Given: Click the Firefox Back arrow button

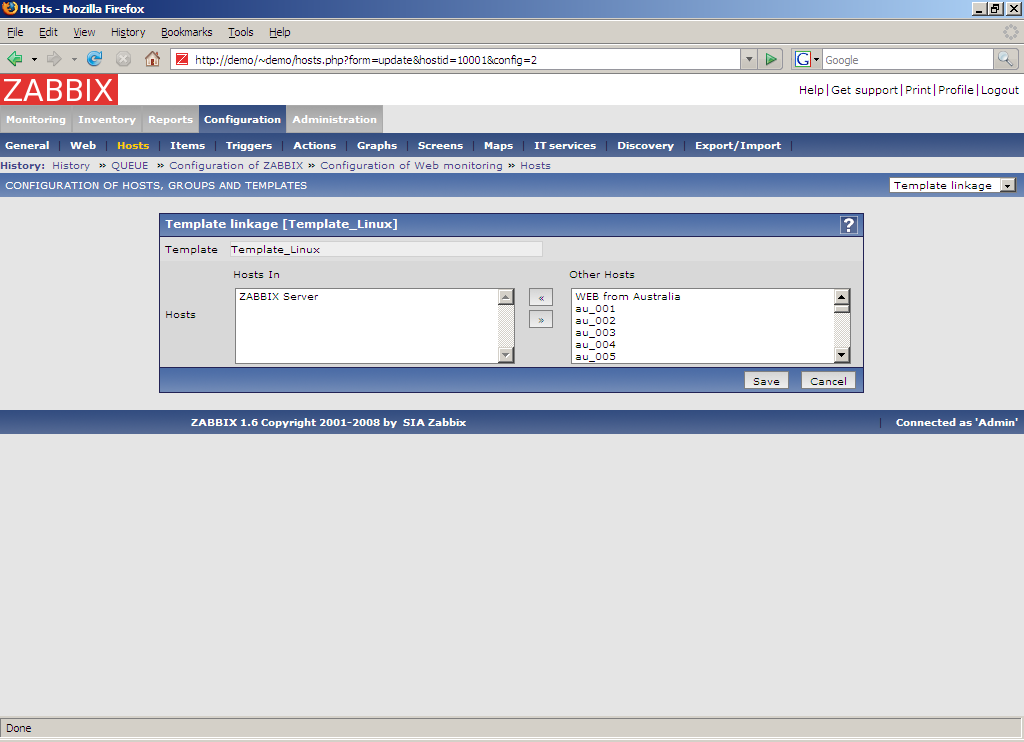Looking at the screenshot, I should tap(14, 59).
